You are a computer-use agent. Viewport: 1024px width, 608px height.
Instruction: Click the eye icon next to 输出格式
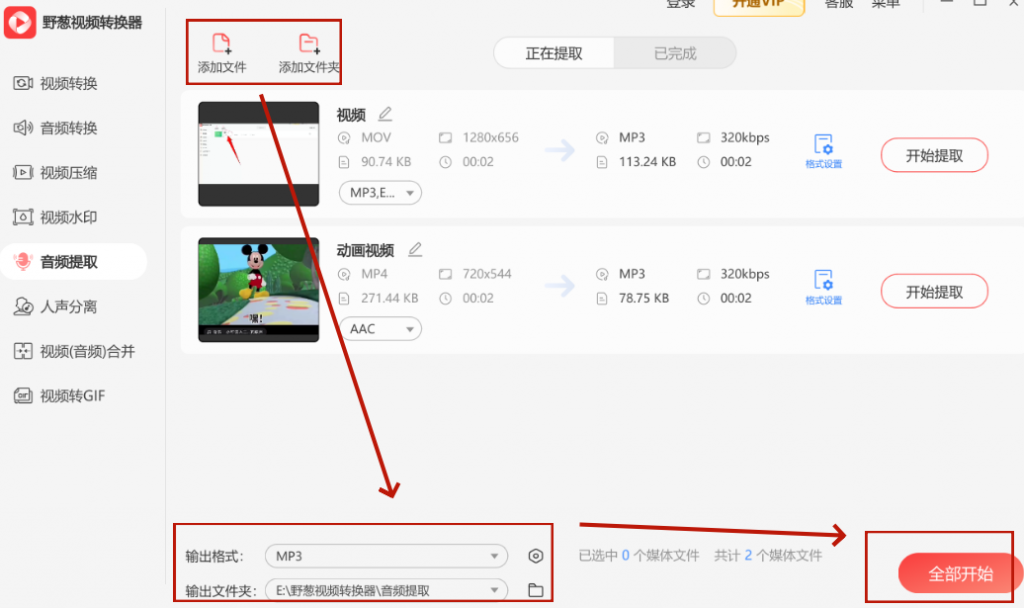pos(536,555)
